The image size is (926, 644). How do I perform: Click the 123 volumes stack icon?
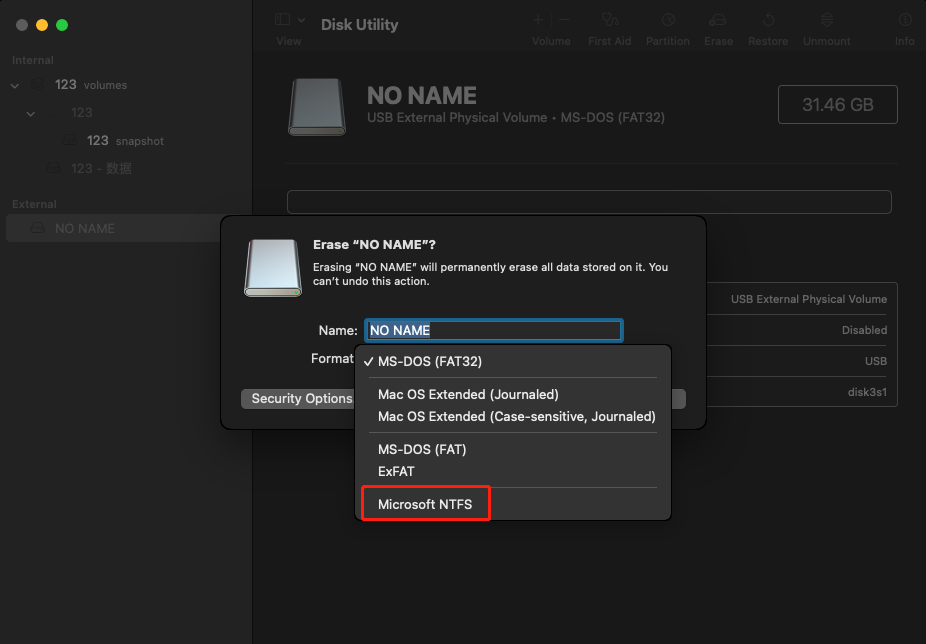37,84
